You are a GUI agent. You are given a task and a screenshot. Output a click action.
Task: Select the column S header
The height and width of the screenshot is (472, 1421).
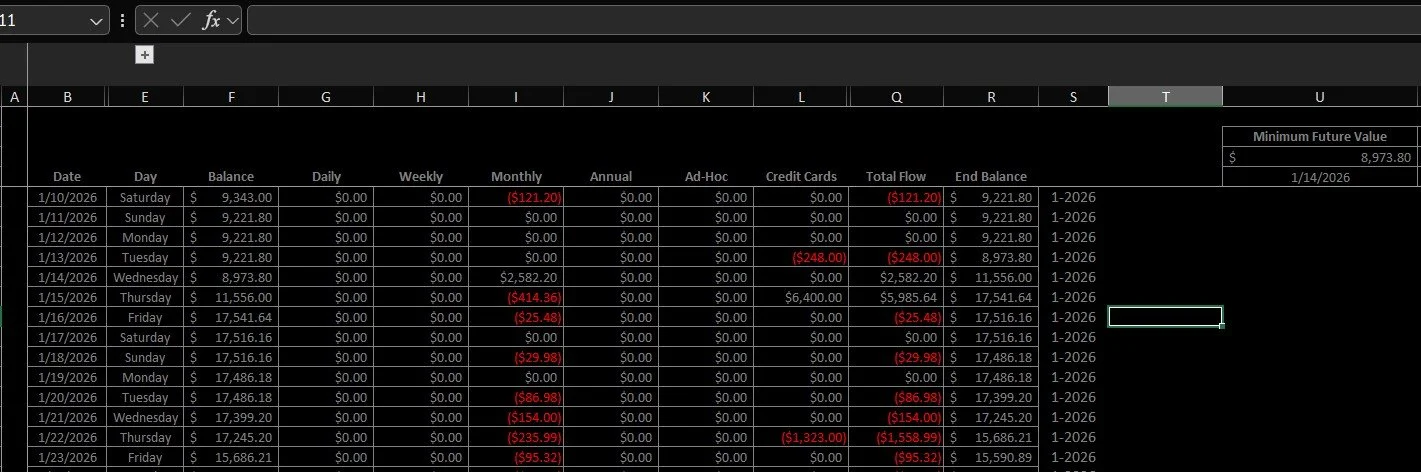(x=1073, y=97)
